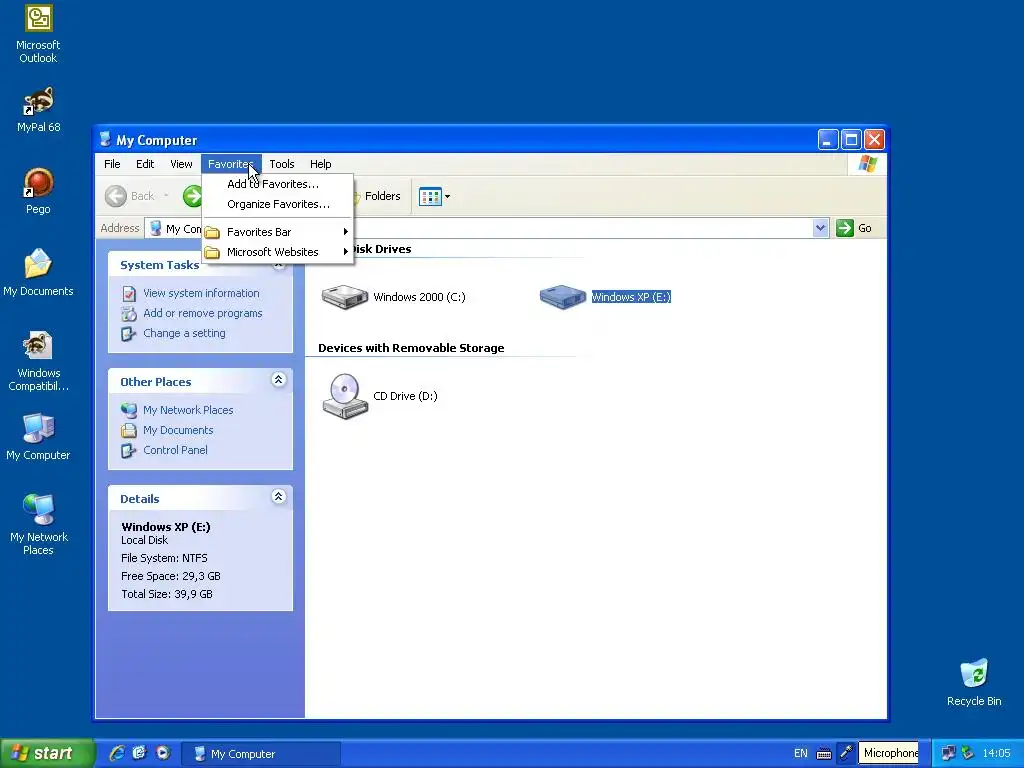This screenshot has height=768, width=1024.
Task: Collapse the Other Places panel
Action: click(x=278, y=380)
